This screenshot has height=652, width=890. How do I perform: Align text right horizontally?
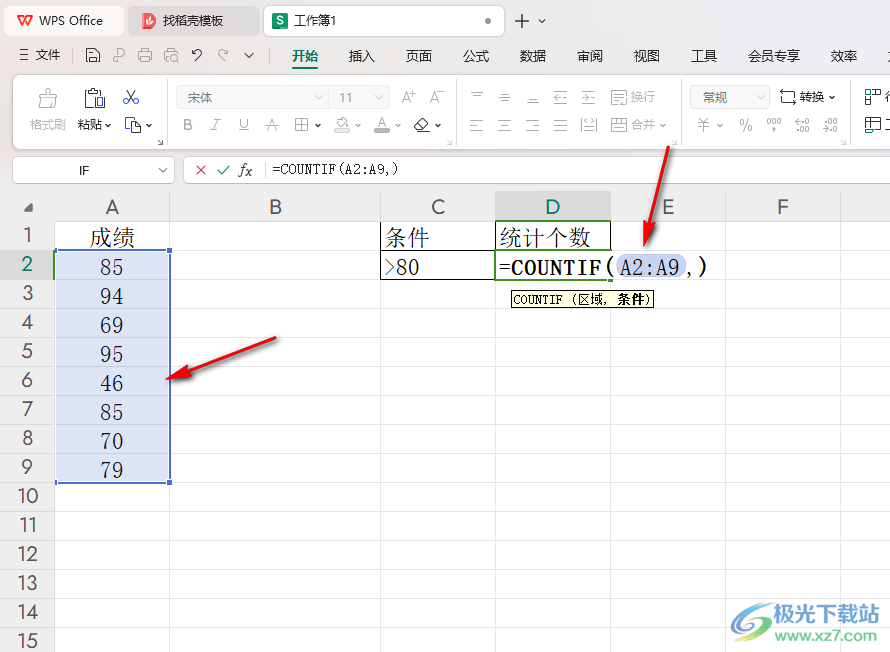tap(532, 124)
